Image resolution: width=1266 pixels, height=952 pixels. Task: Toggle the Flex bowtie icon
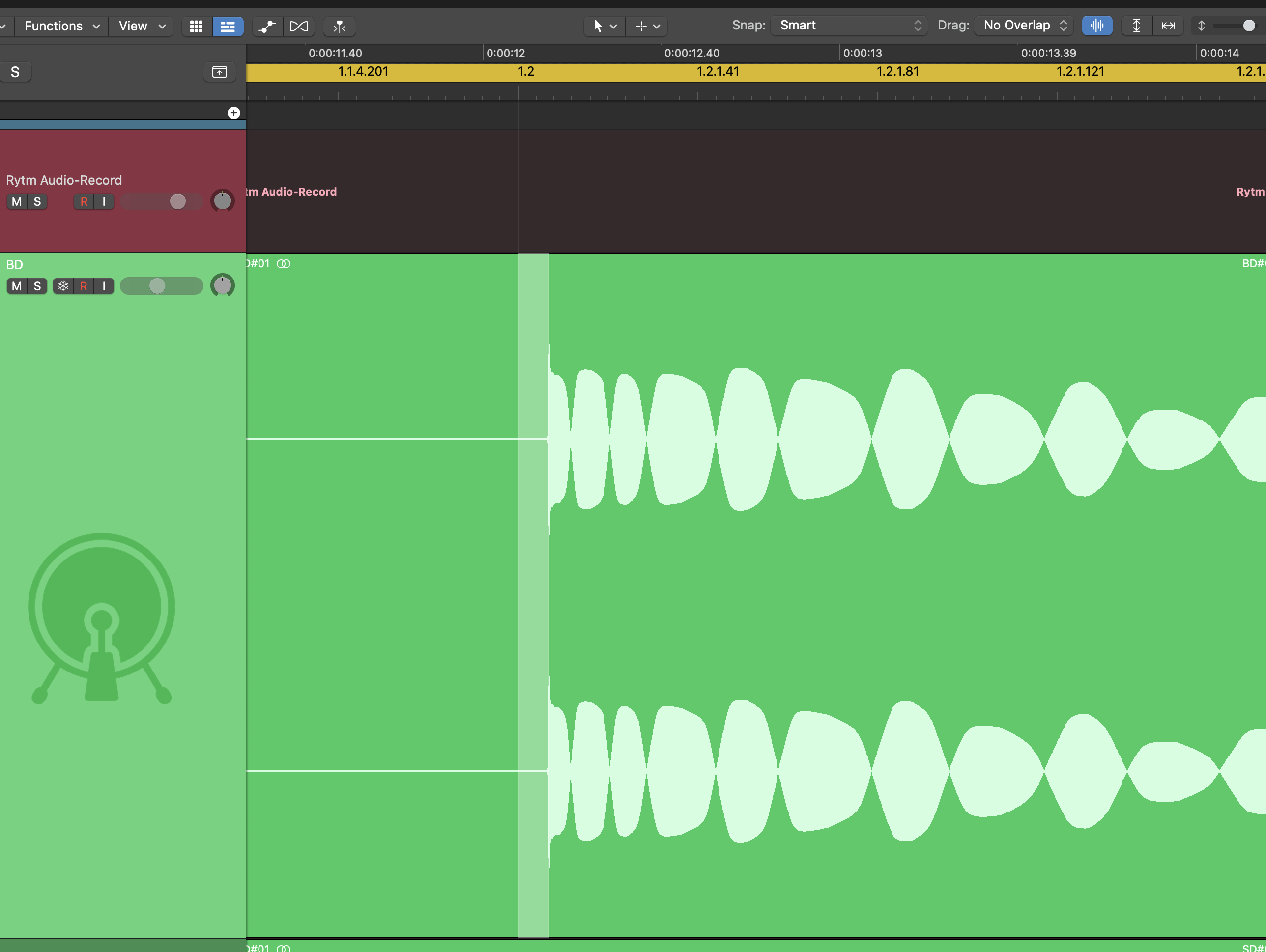[x=299, y=27]
